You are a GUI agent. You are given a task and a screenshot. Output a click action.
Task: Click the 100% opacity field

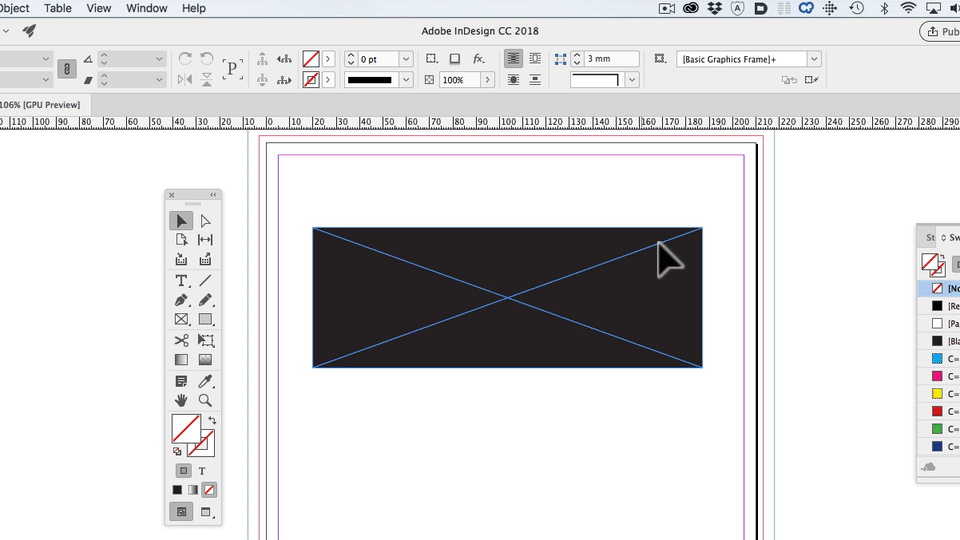click(459, 80)
